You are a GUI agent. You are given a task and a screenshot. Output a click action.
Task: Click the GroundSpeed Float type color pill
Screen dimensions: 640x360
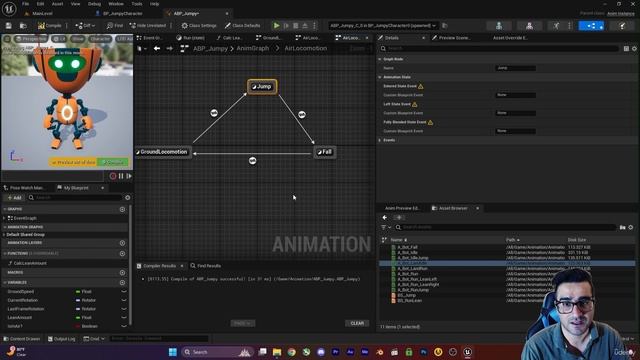tap(78, 292)
